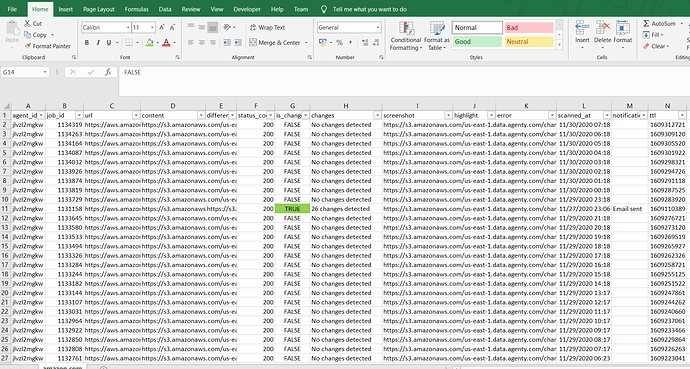Open the font size dropdown
This screenshot has height=369, width=690.
pos(152,27)
